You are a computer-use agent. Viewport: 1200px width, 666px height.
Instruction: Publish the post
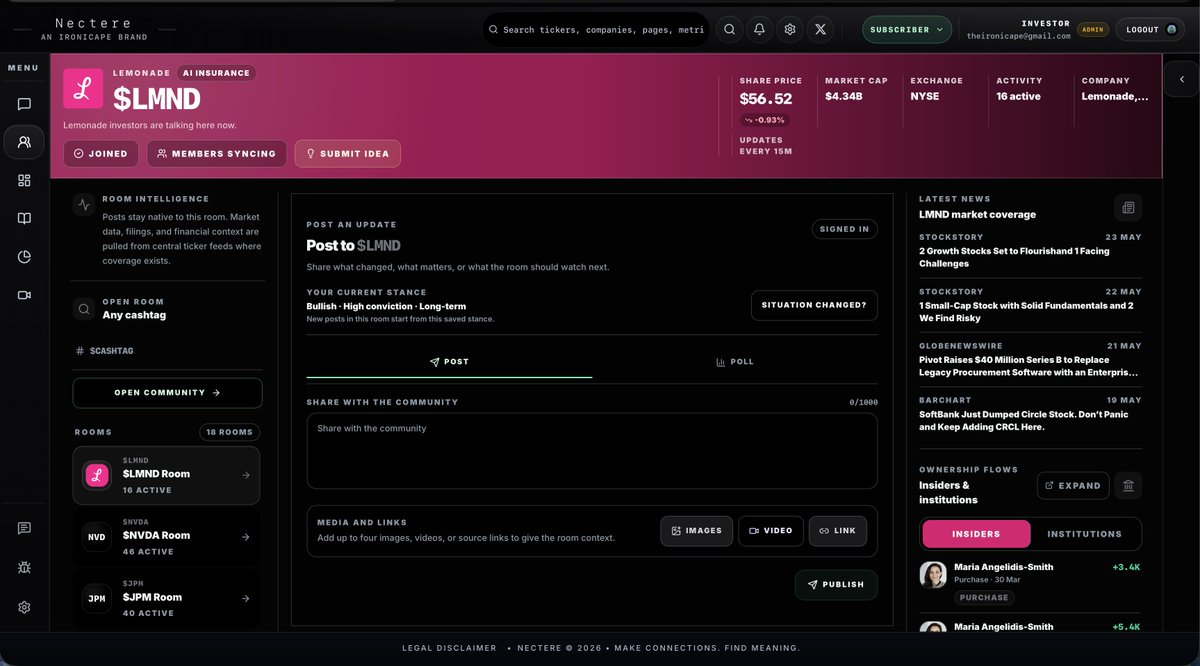tap(836, 584)
